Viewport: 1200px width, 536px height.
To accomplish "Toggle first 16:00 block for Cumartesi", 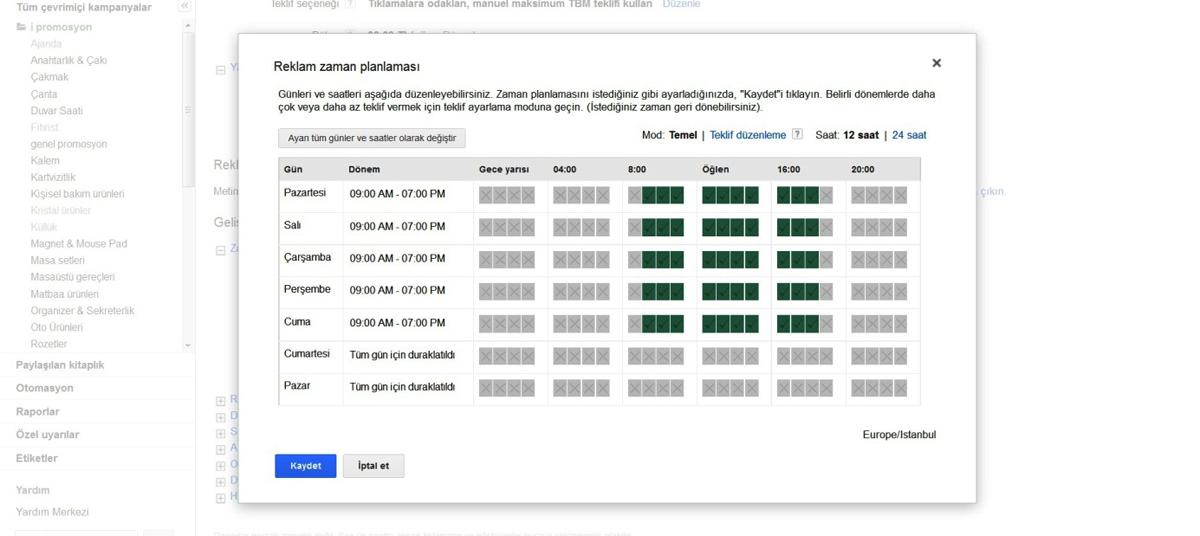I will tap(784, 356).
